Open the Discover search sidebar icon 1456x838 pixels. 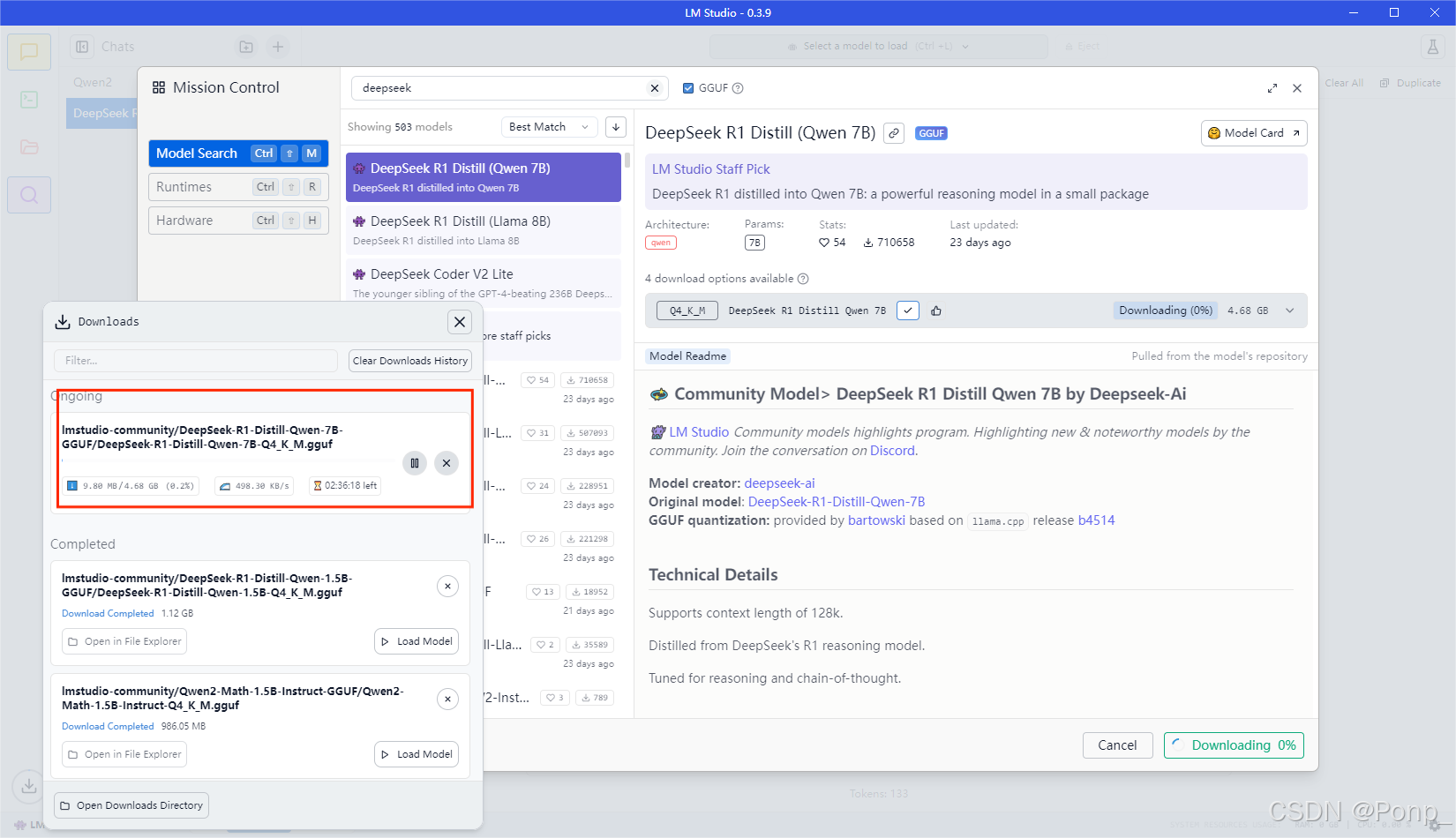[x=29, y=195]
